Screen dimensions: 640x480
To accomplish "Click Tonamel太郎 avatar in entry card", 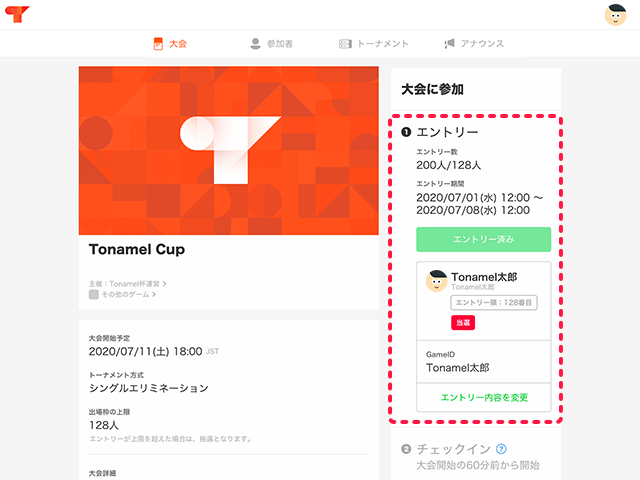I will click(x=436, y=281).
